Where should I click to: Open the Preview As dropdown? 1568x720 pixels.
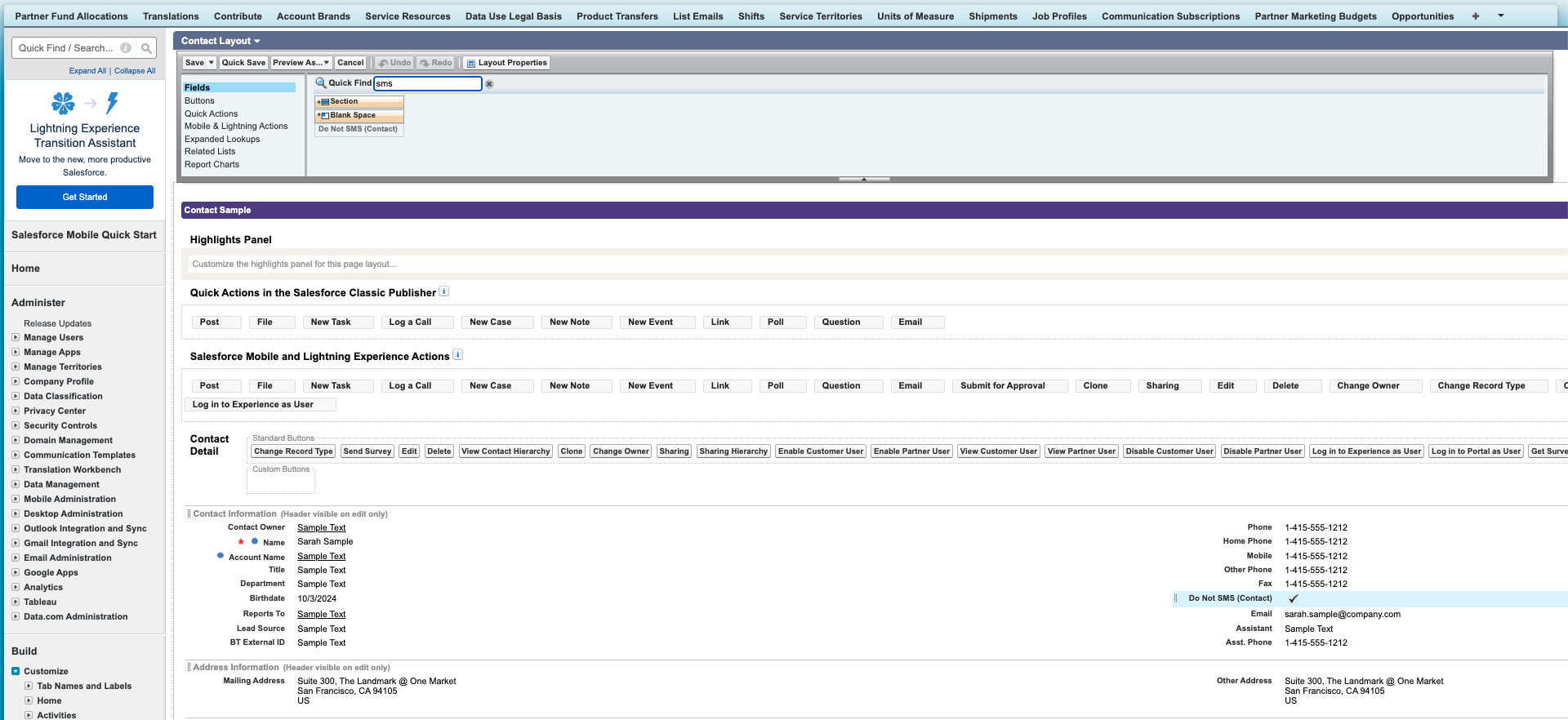(x=301, y=63)
